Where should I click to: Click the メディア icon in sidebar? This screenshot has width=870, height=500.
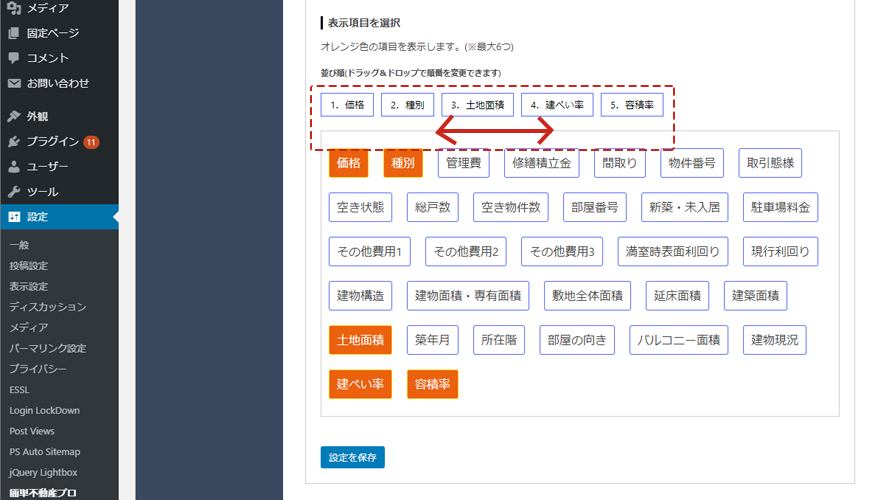[x=14, y=8]
